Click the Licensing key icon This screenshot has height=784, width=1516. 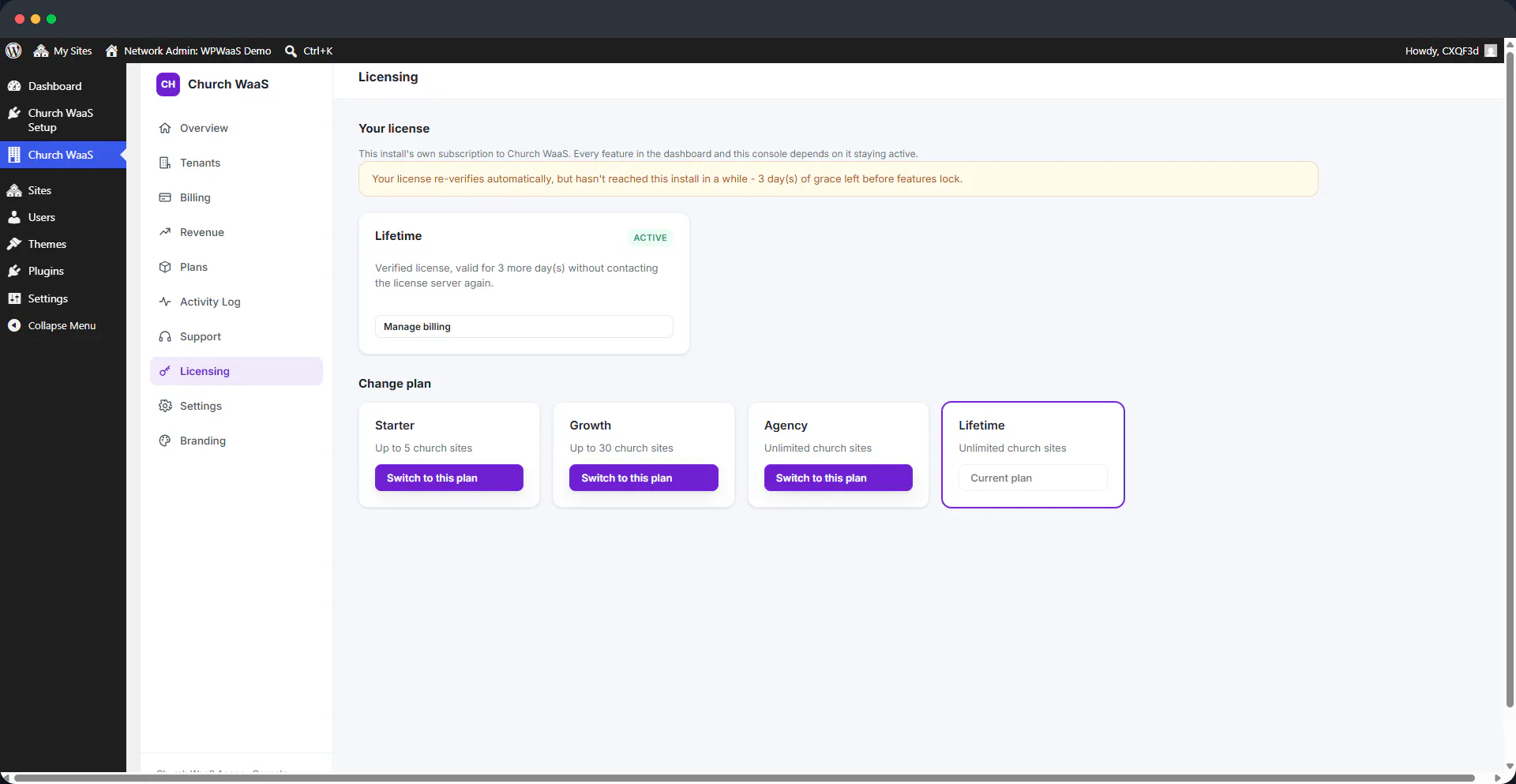click(x=165, y=371)
